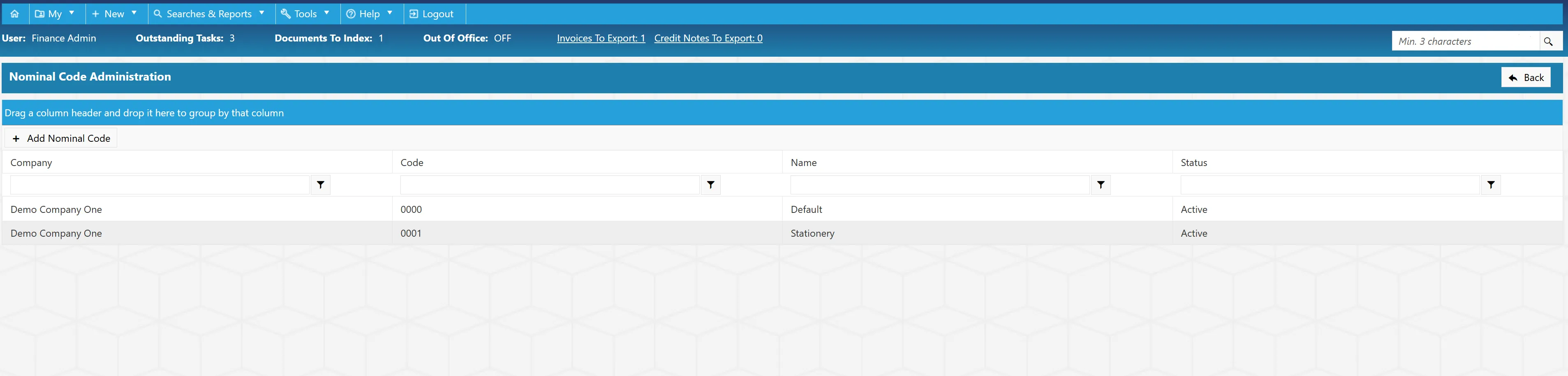This screenshot has height=376, width=1568.
Task: Sort by Name column header
Action: click(803, 162)
